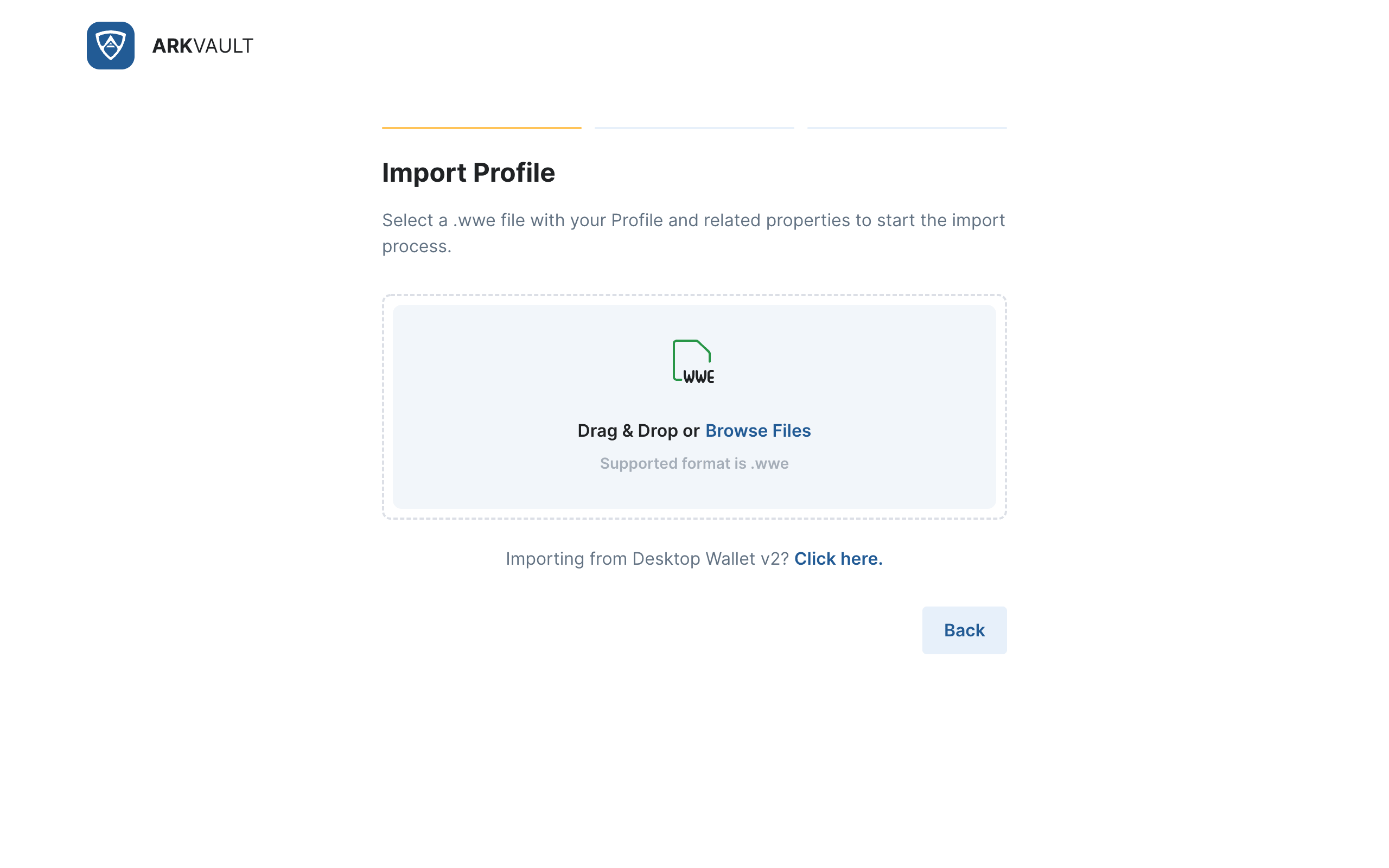The width and height of the screenshot is (1389, 868).
Task: Click the 'WWE' letters on the file icon
Action: point(698,376)
